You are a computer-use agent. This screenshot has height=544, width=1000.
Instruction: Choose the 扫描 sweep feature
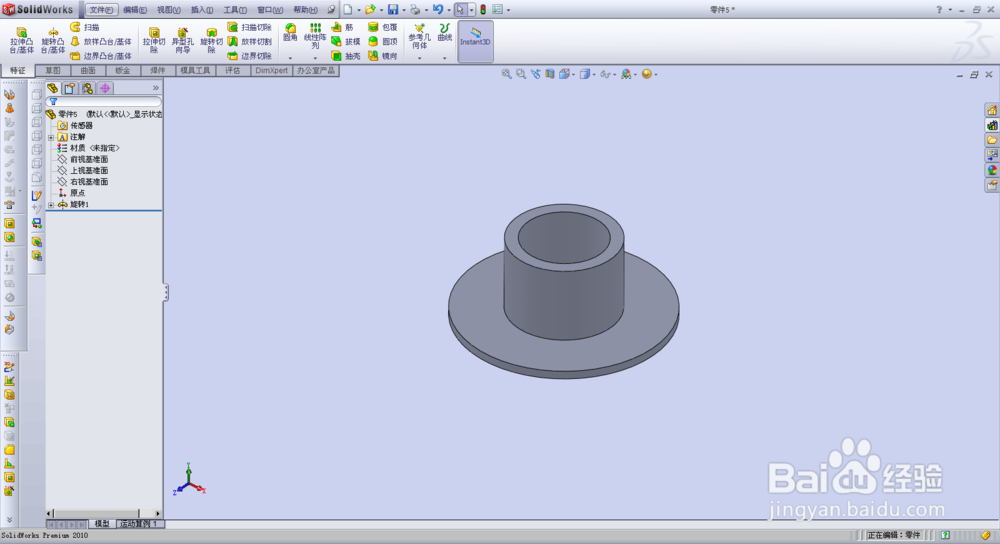pos(85,27)
